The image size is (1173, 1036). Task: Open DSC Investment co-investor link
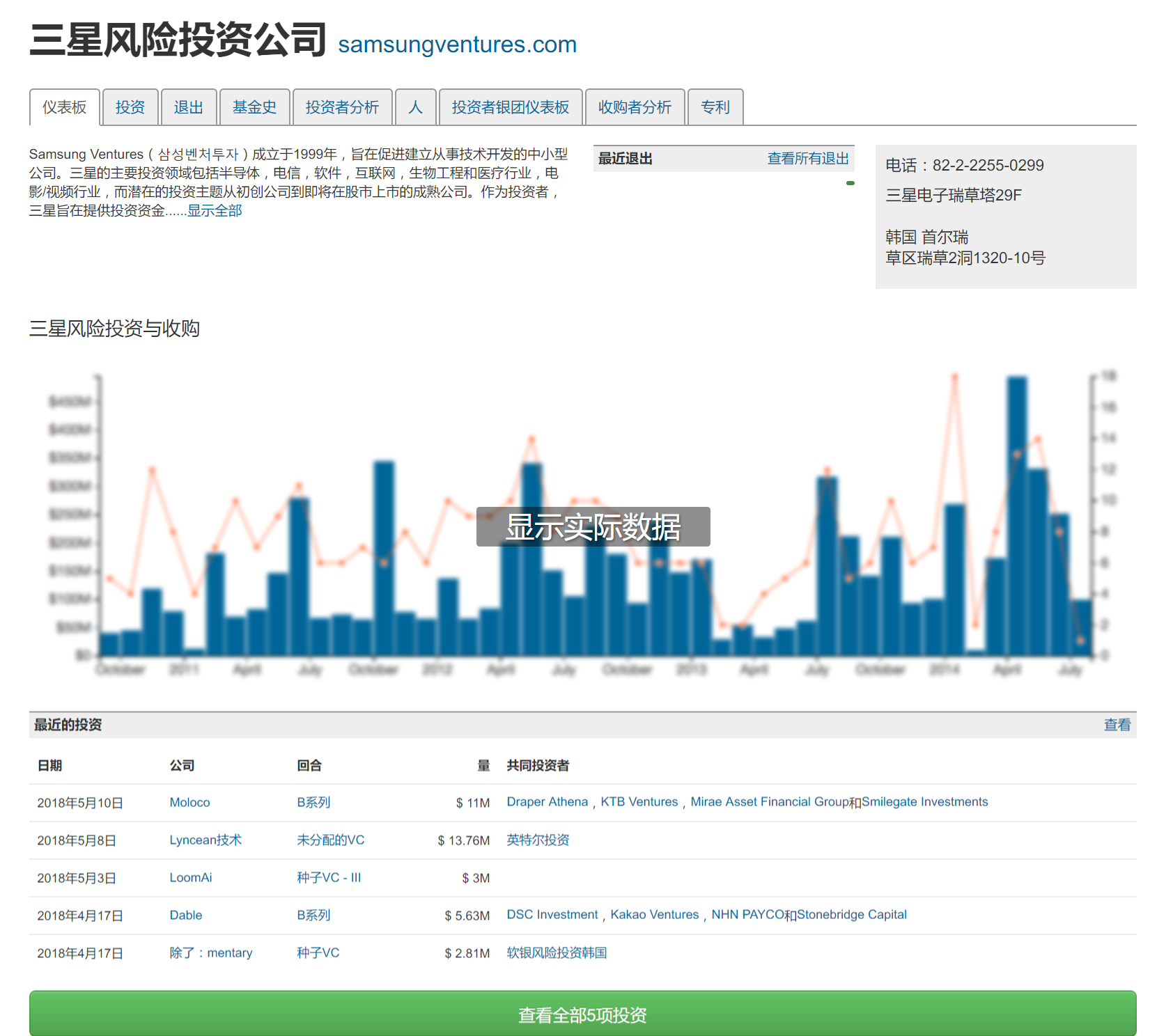[552, 915]
